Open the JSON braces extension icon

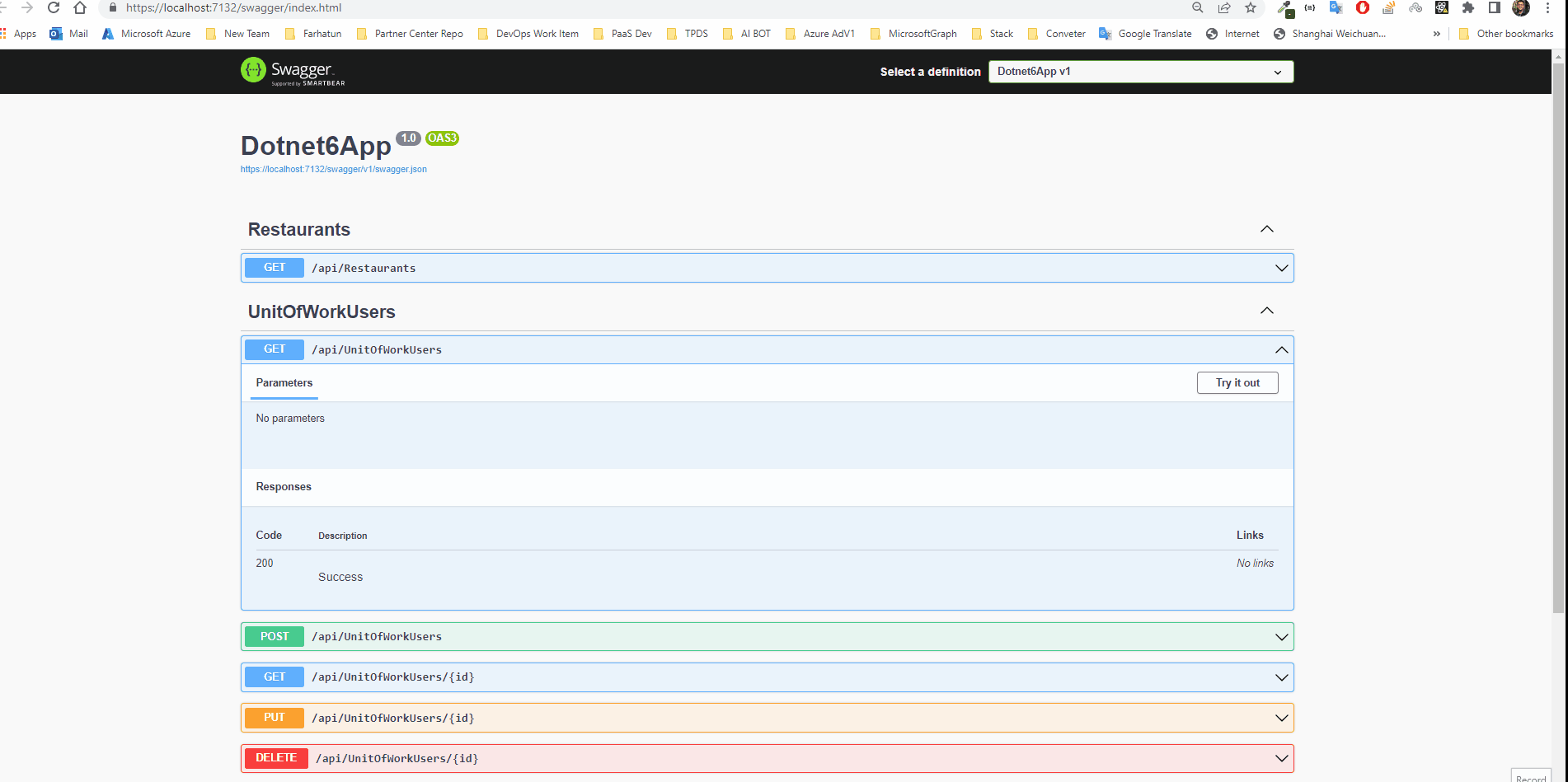coord(1310,7)
